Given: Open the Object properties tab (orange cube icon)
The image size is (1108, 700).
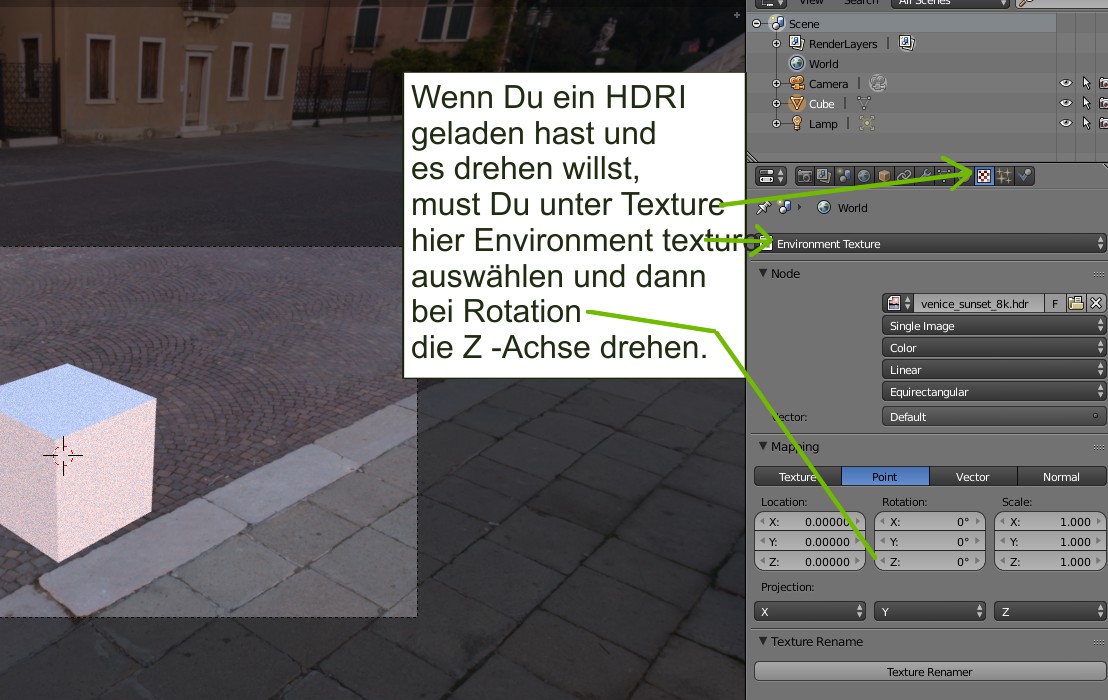Looking at the screenshot, I should click(x=884, y=176).
